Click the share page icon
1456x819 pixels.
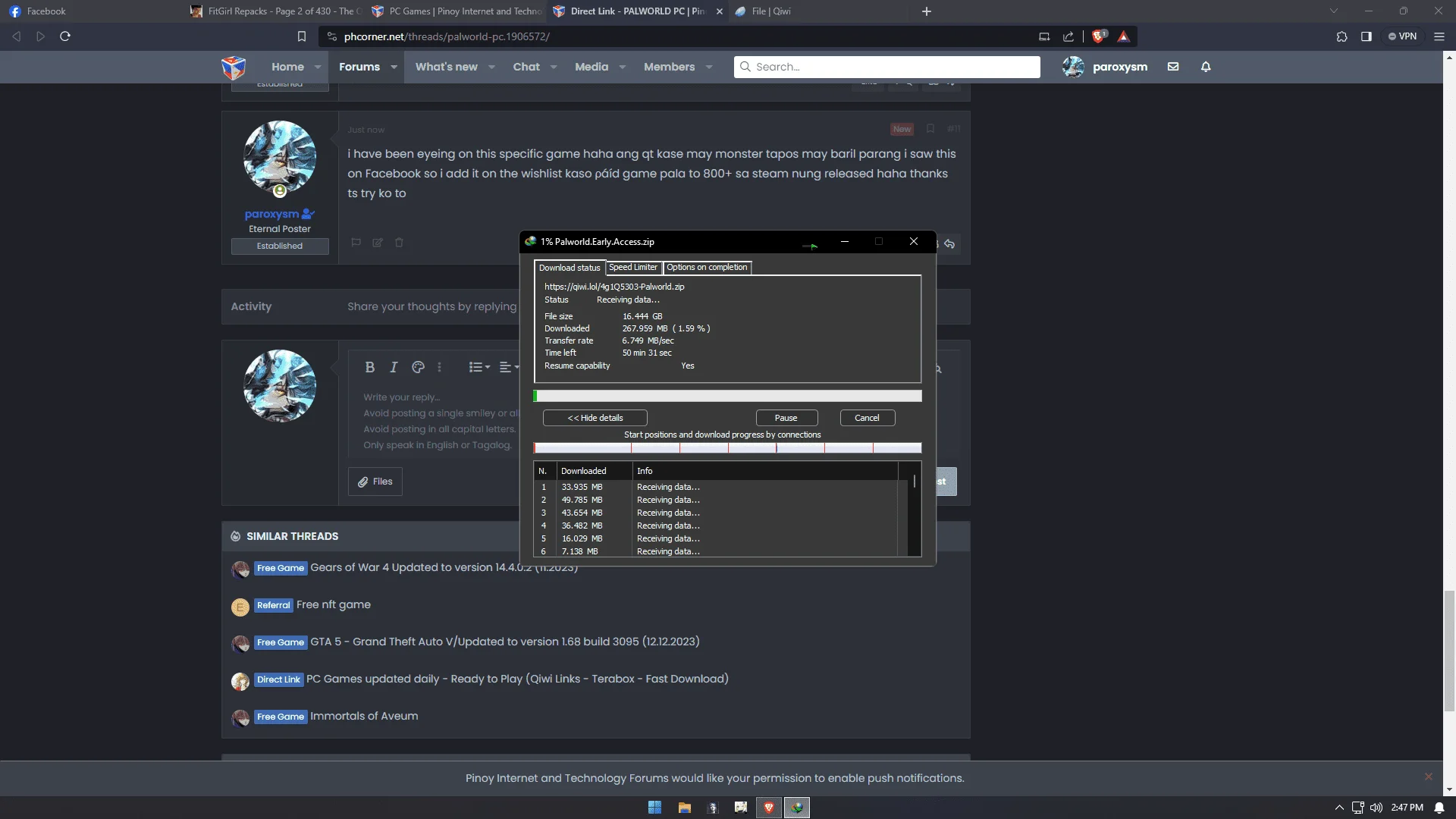click(x=1068, y=36)
